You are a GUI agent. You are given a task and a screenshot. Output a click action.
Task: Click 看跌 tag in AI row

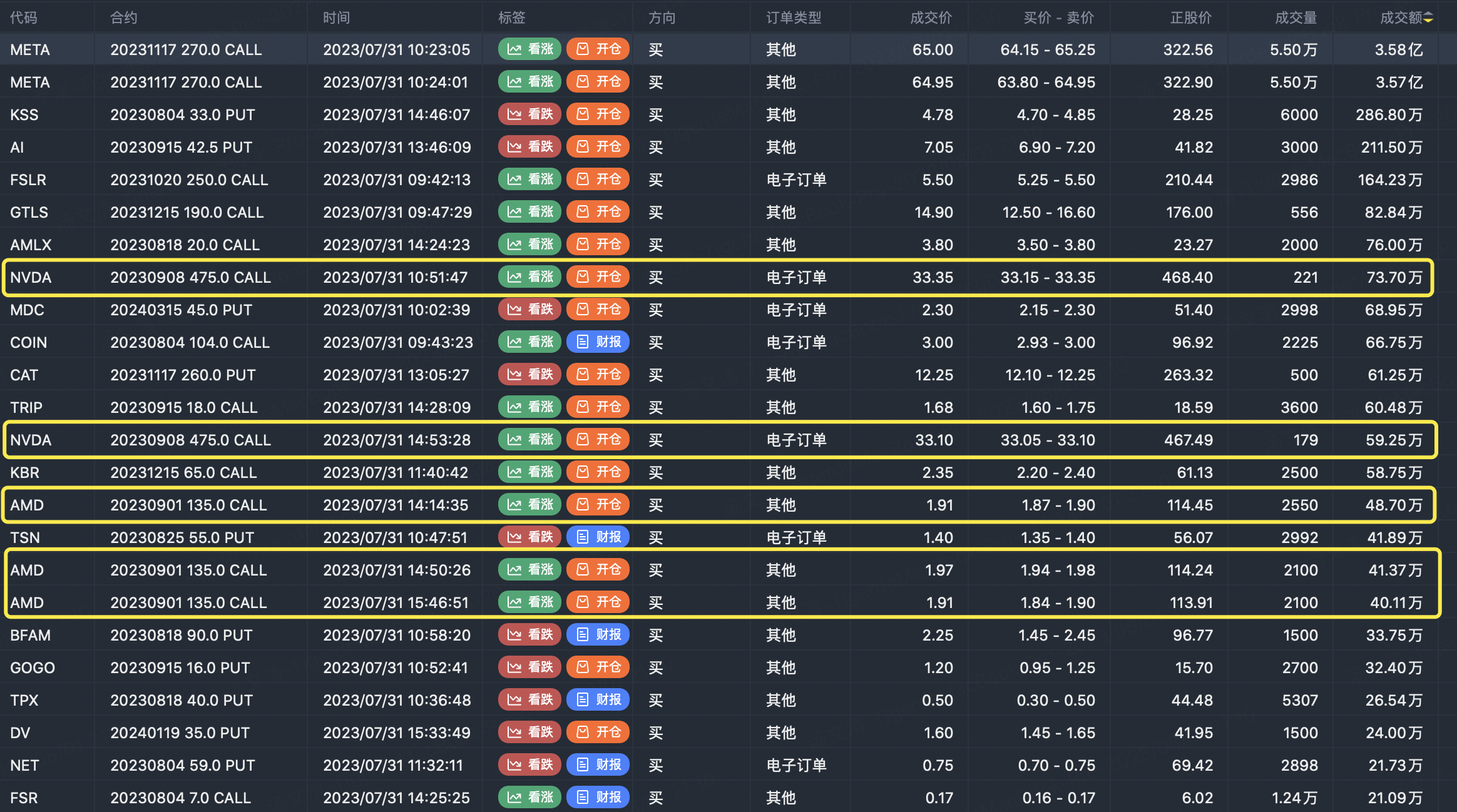529,147
